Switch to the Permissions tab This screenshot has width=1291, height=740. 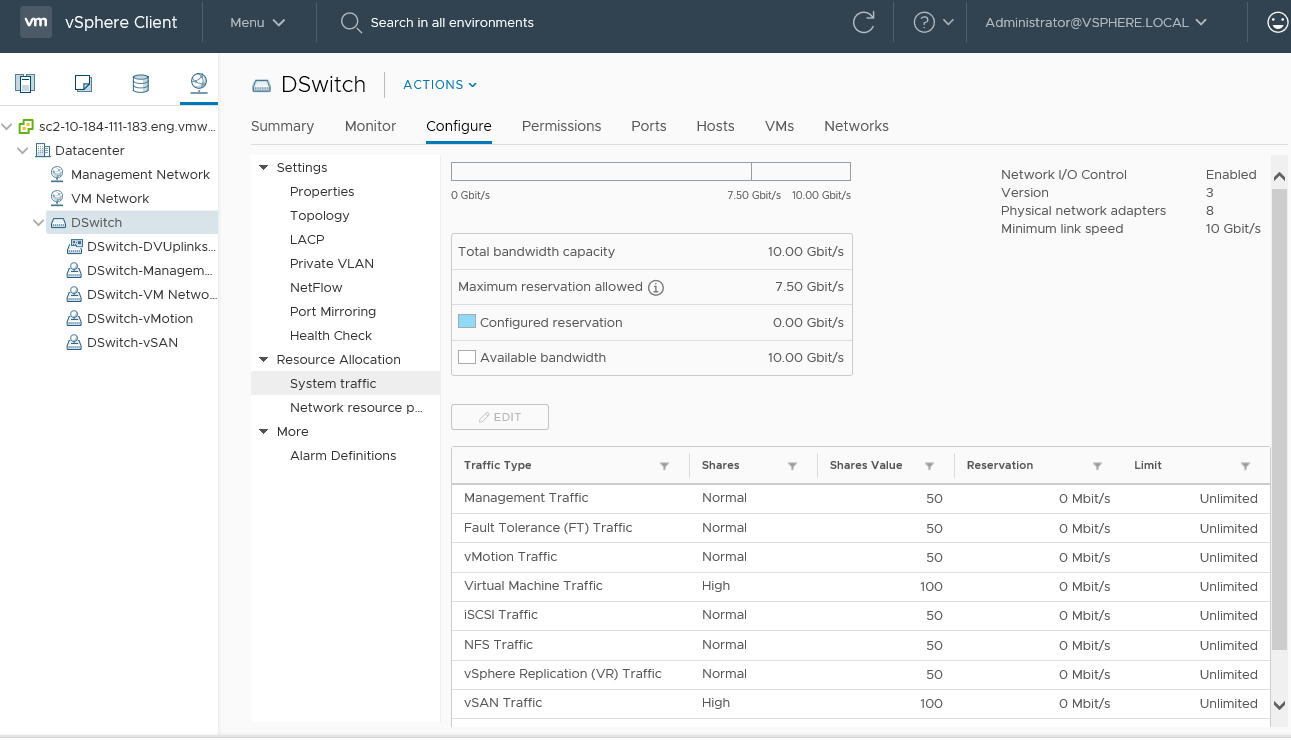point(562,126)
